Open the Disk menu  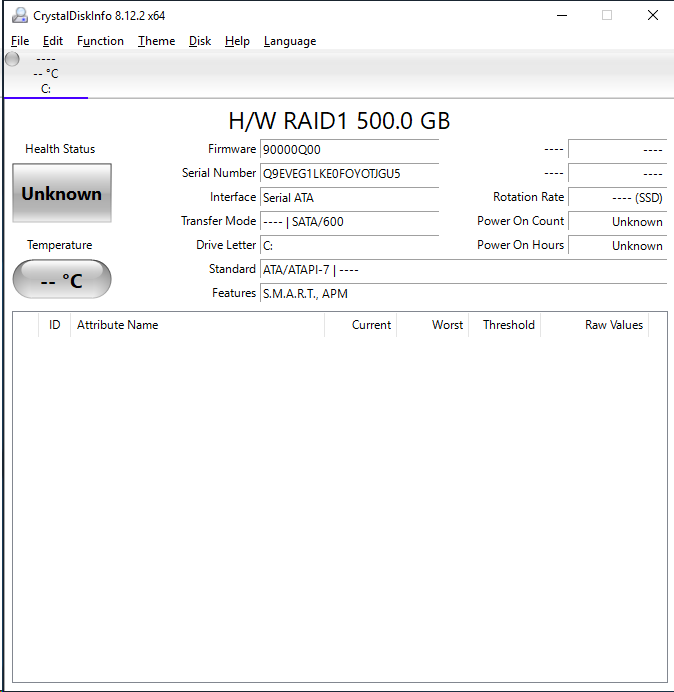pos(200,41)
